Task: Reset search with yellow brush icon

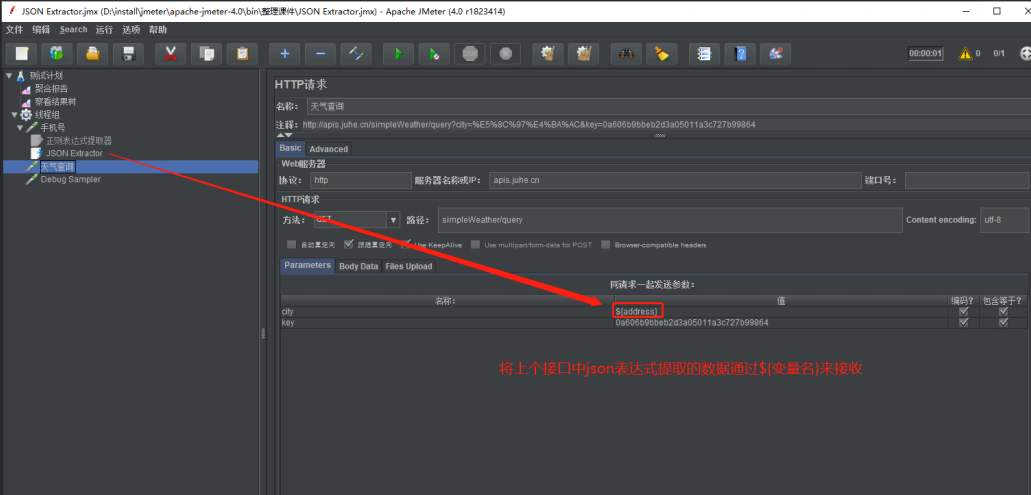Action: [661, 54]
